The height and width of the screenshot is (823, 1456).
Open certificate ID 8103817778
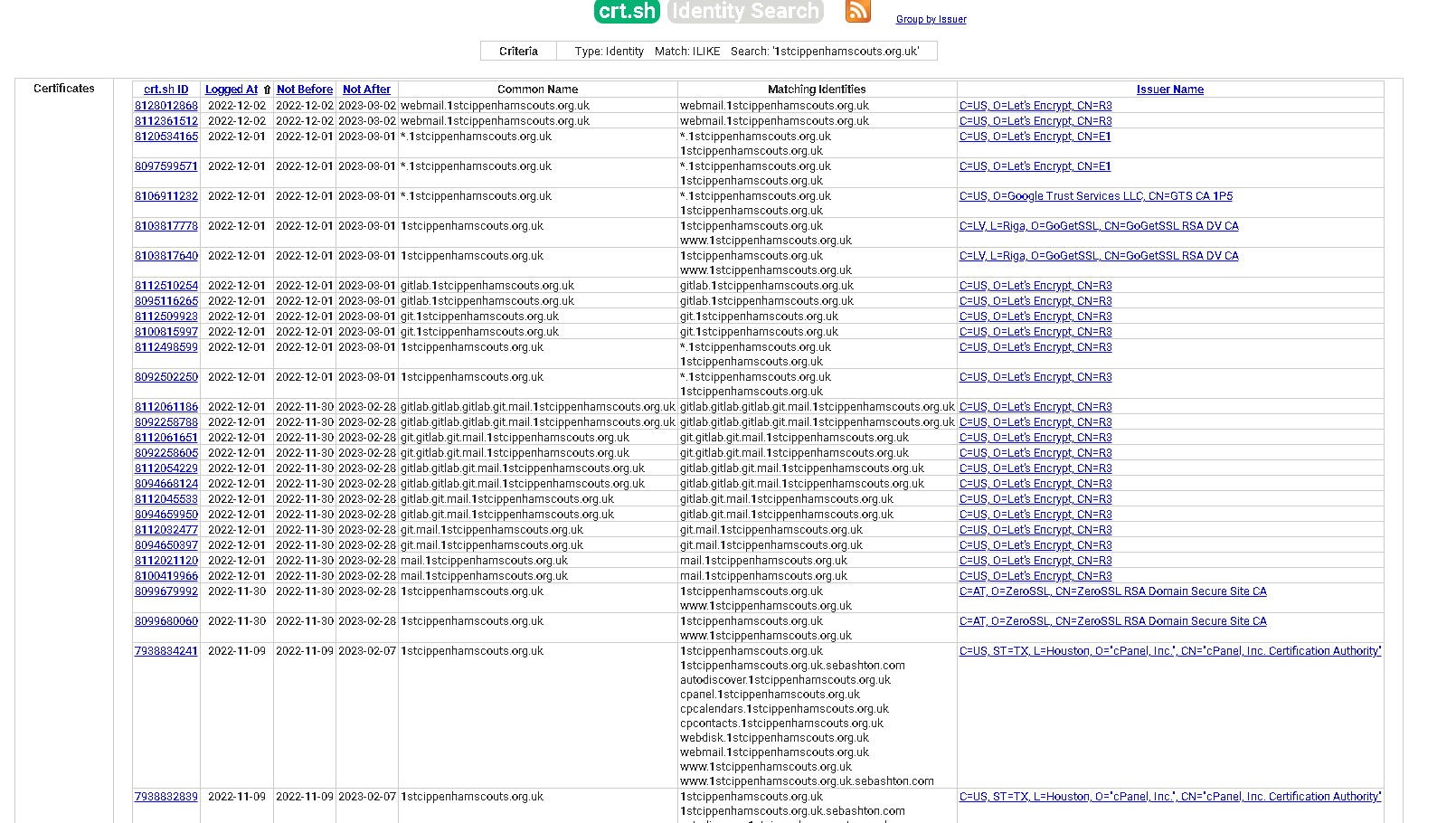pos(166,226)
